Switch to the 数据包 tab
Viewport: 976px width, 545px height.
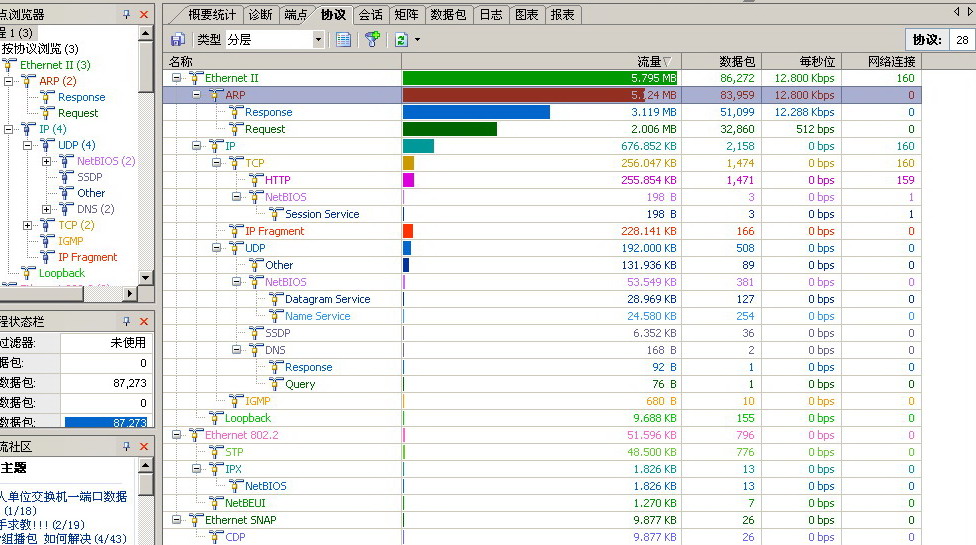point(448,14)
